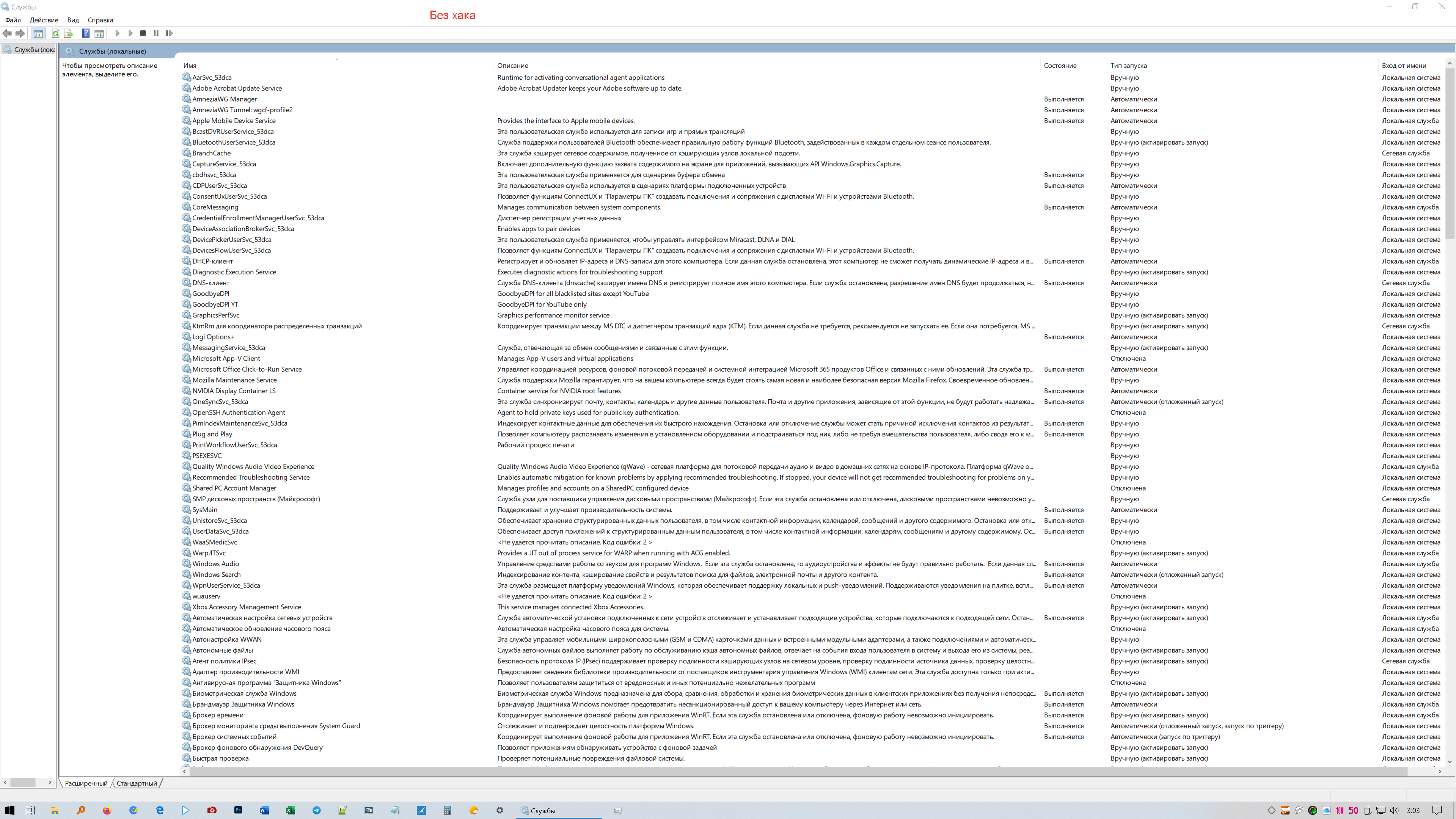Image resolution: width=1456 pixels, height=819 pixels.
Task: Open the Действие menu
Action: pos(44,20)
